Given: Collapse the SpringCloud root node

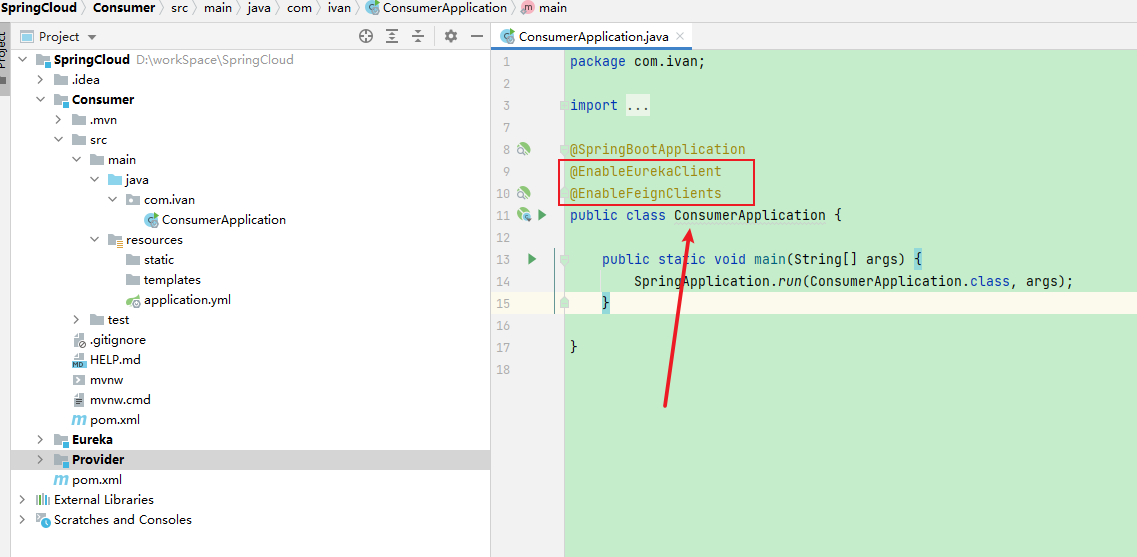Looking at the screenshot, I should [22, 59].
